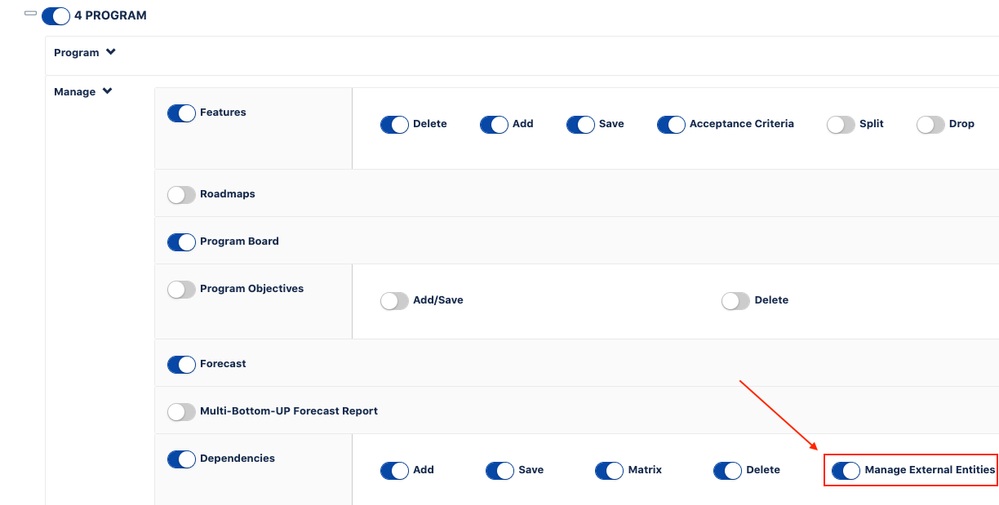Click the Matrix label
Image resolution: width=999 pixels, height=505 pixels.
(x=645, y=469)
